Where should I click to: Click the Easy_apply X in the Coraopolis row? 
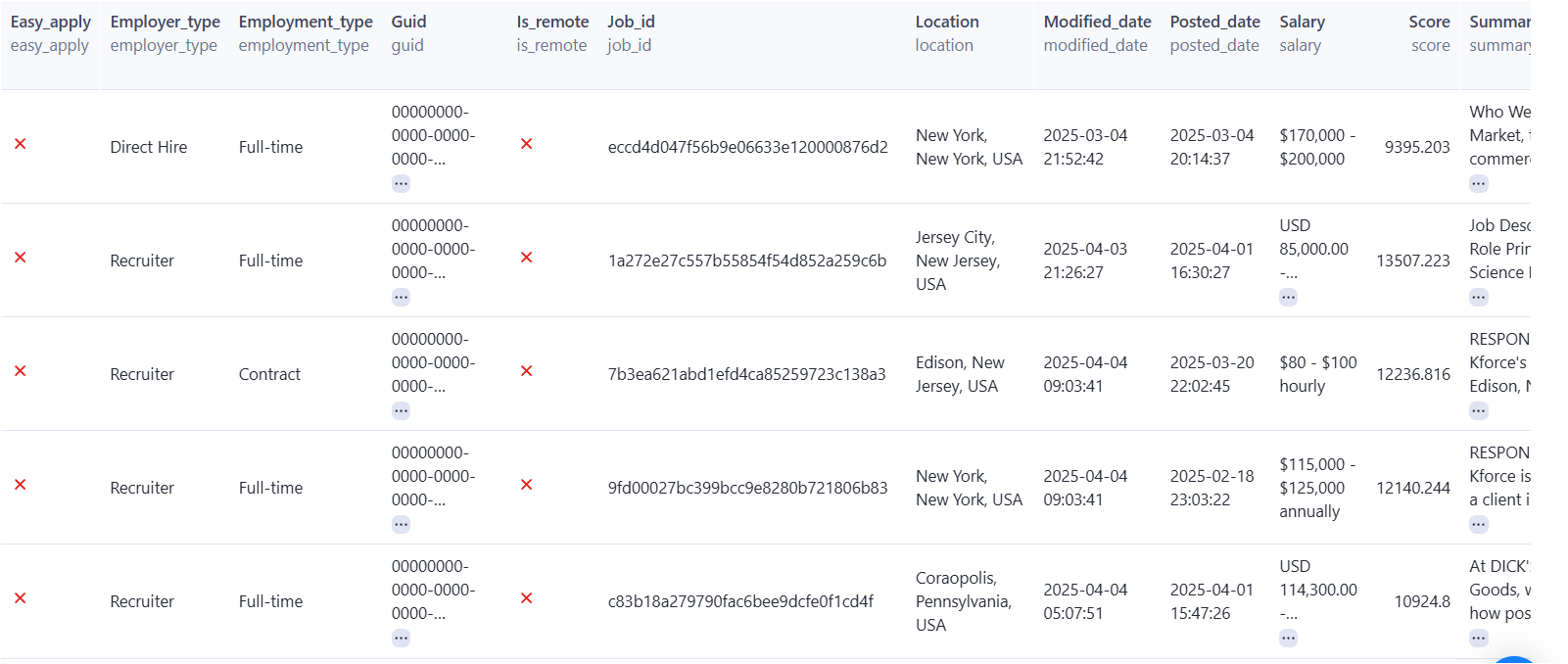20,598
